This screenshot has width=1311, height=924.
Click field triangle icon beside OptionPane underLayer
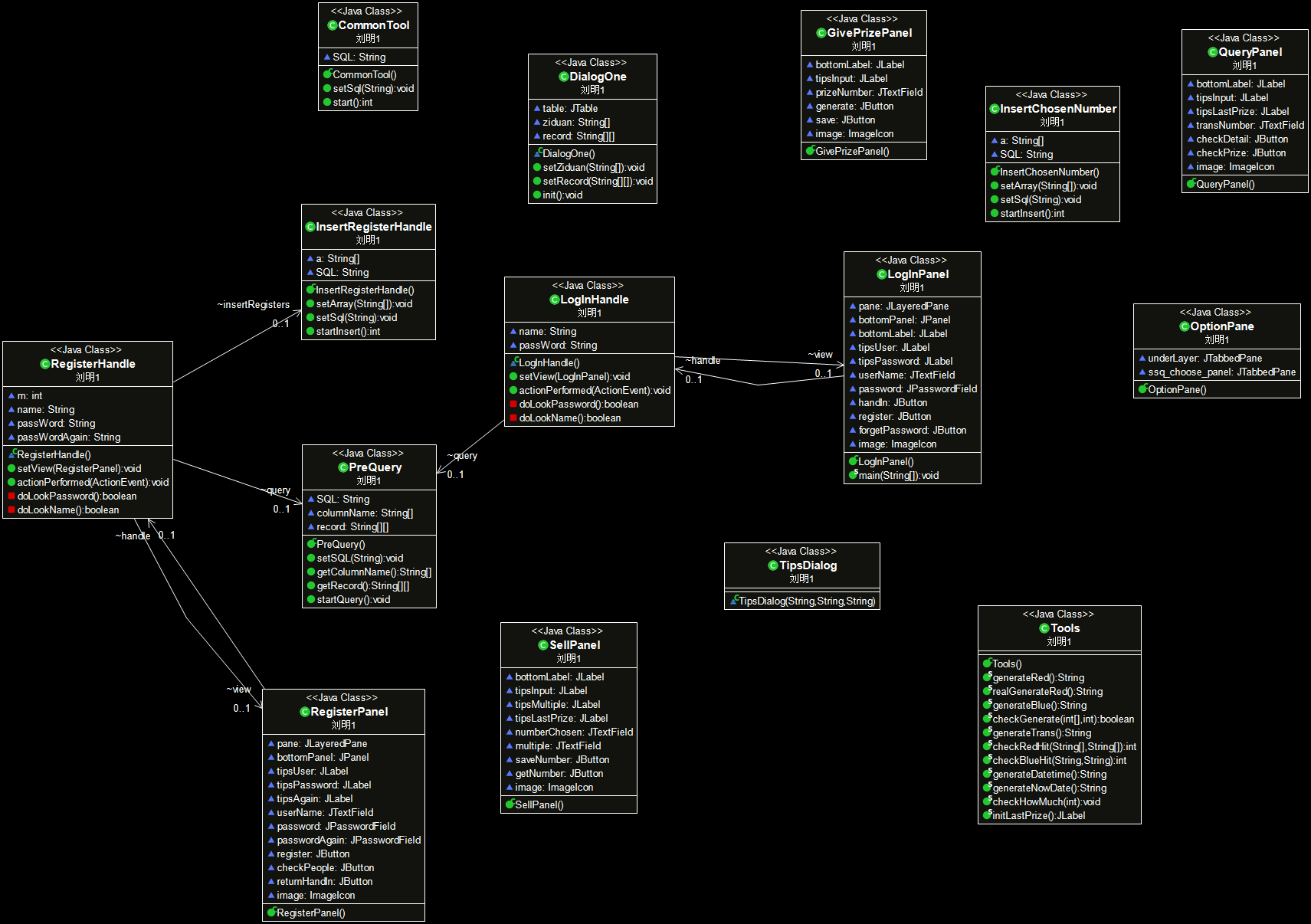click(1142, 358)
